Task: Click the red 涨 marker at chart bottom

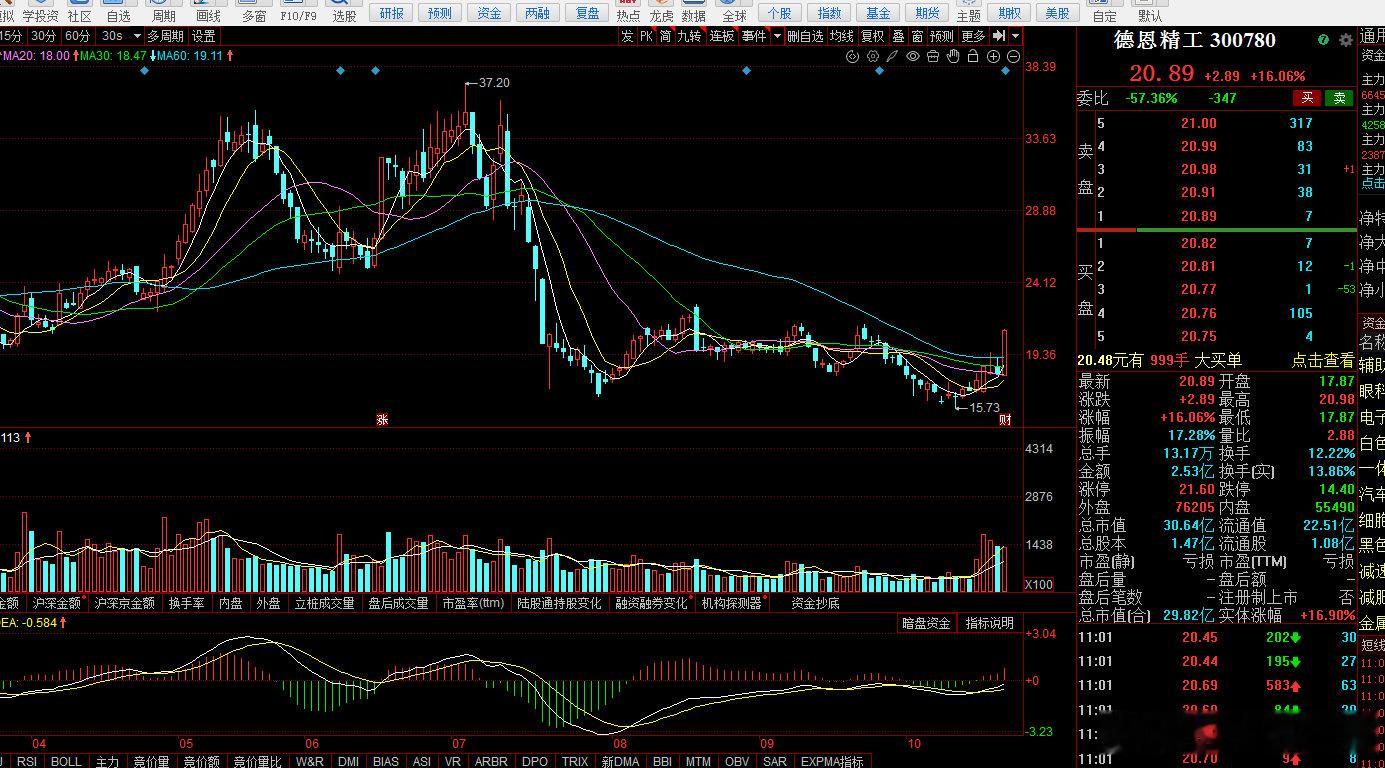Action: click(x=381, y=420)
